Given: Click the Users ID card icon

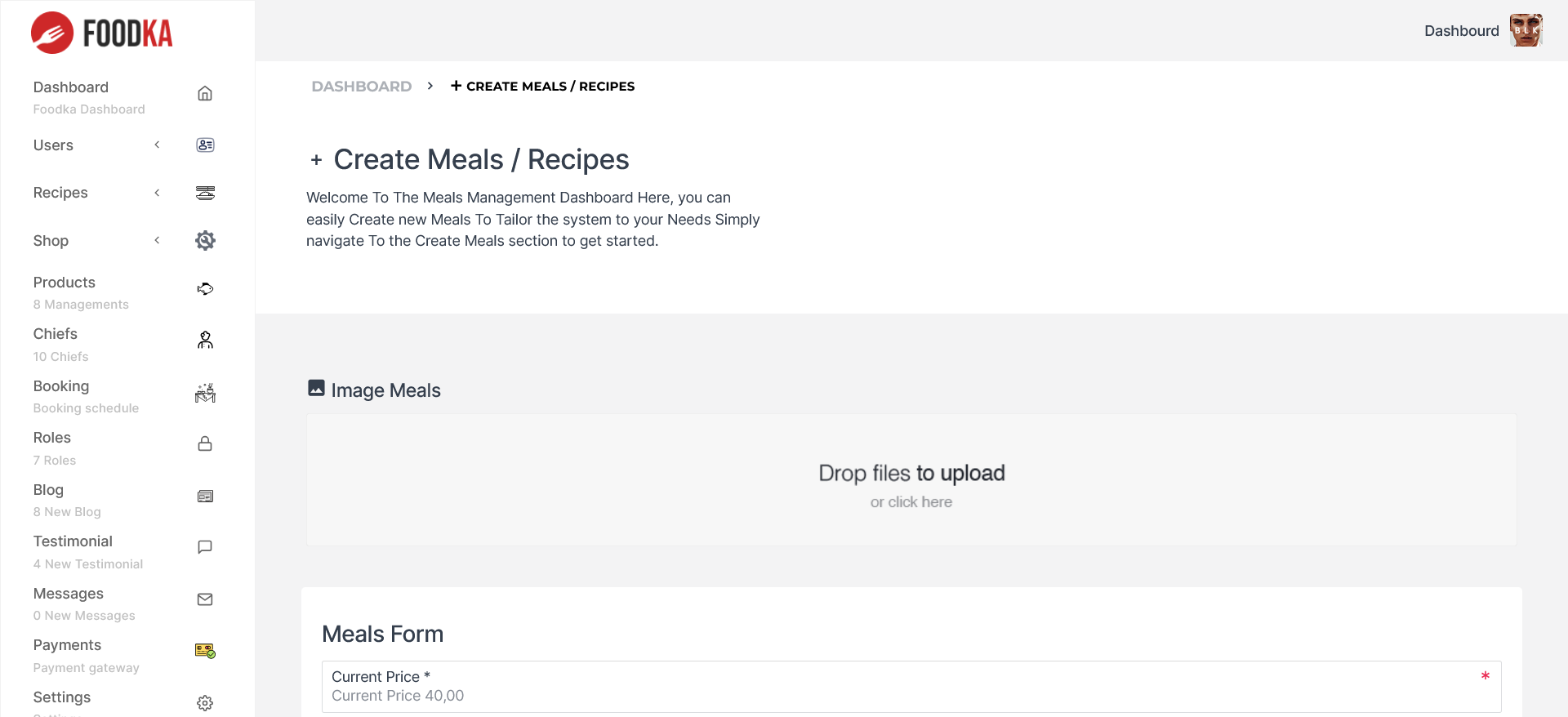Looking at the screenshot, I should point(205,145).
